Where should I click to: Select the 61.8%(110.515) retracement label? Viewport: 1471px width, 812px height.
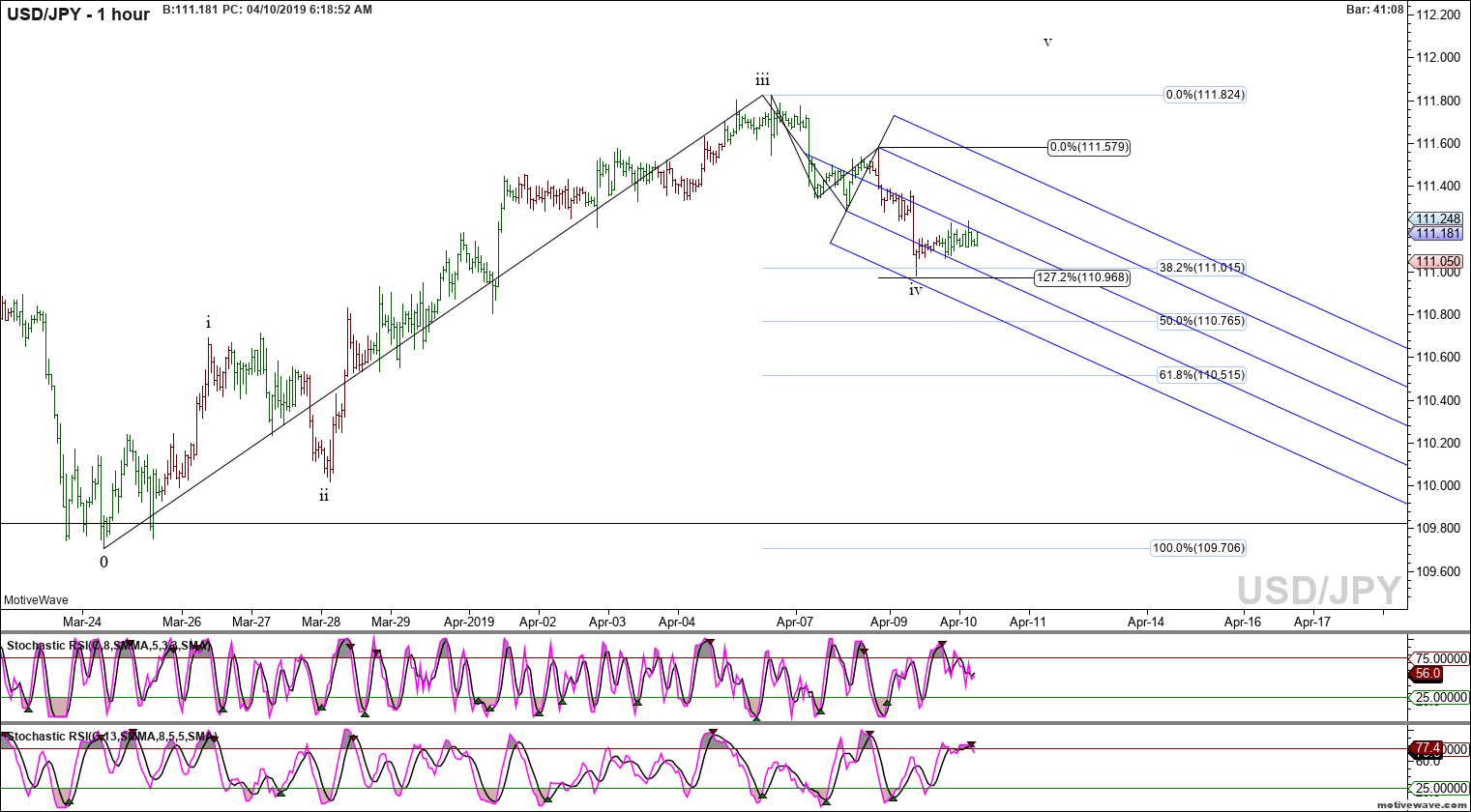(x=1201, y=375)
